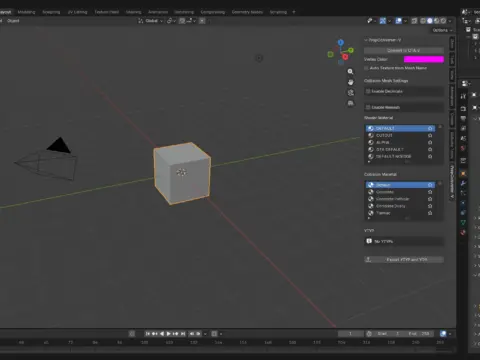Image resolution: width=480 pixels, height=360 pixels.
Task: Select ALPHA in the Shader Material list
Action: (x=400, y=142)
